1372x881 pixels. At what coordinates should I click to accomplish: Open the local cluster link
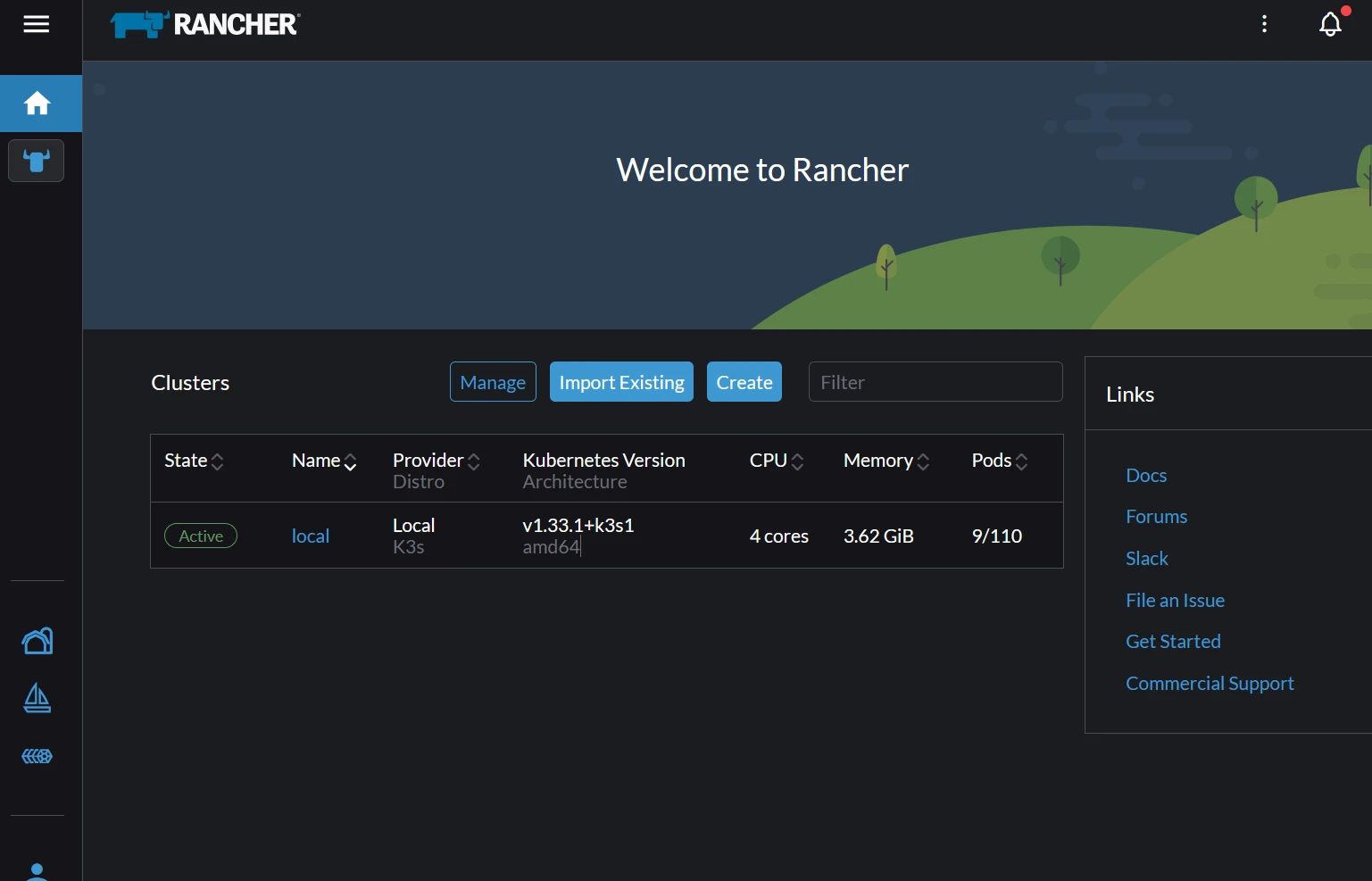tap(311, 536)
